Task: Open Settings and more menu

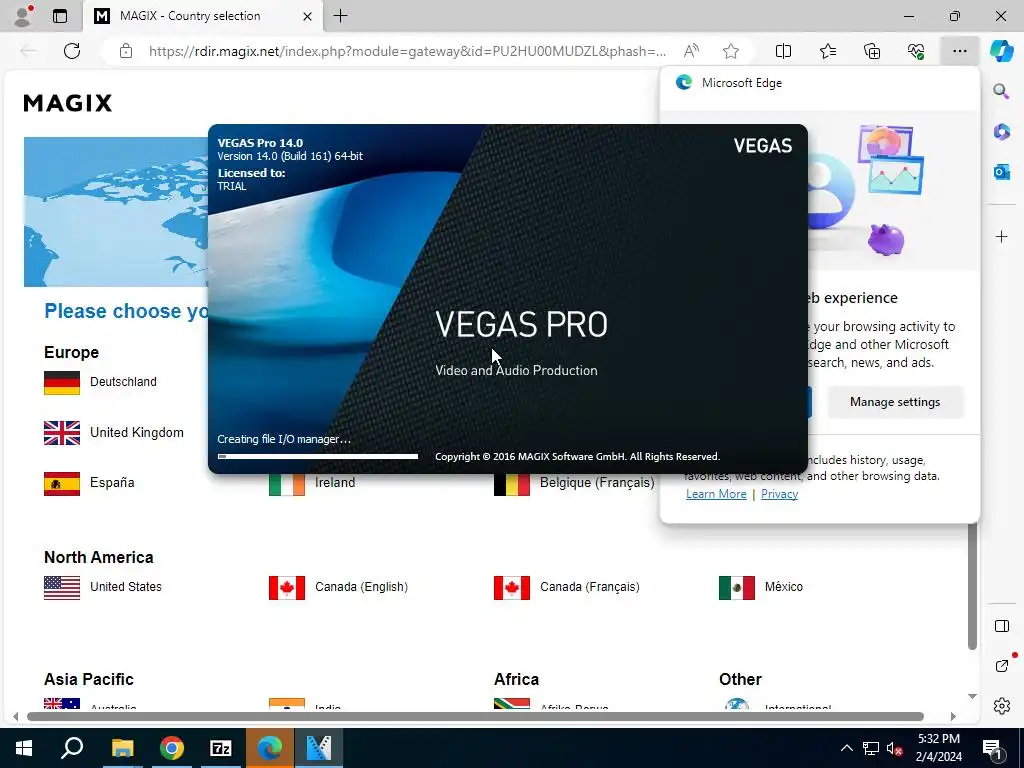Action: [959, 51]
